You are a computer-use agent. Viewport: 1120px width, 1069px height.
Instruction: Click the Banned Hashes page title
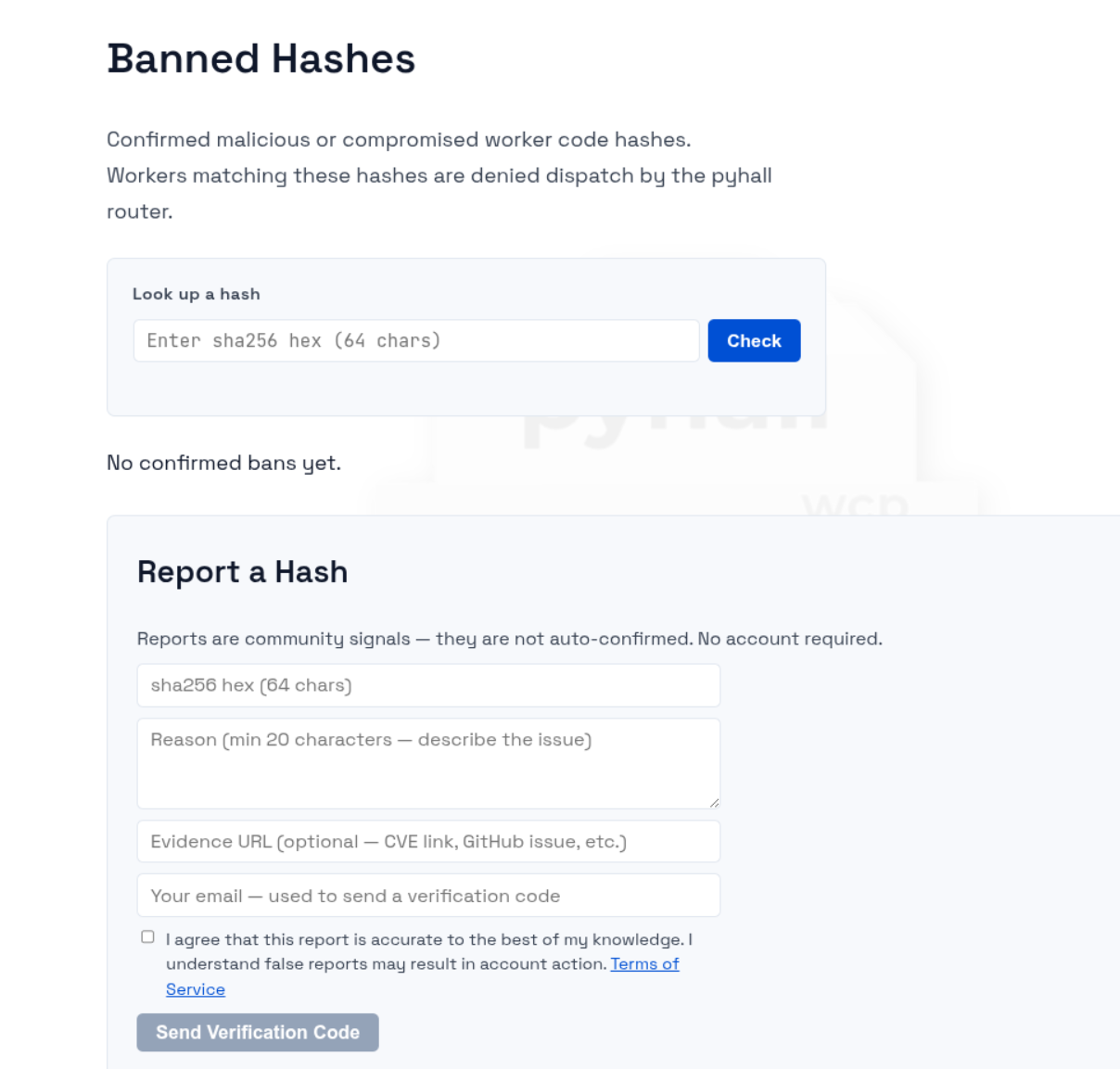[x=262, y=58]
